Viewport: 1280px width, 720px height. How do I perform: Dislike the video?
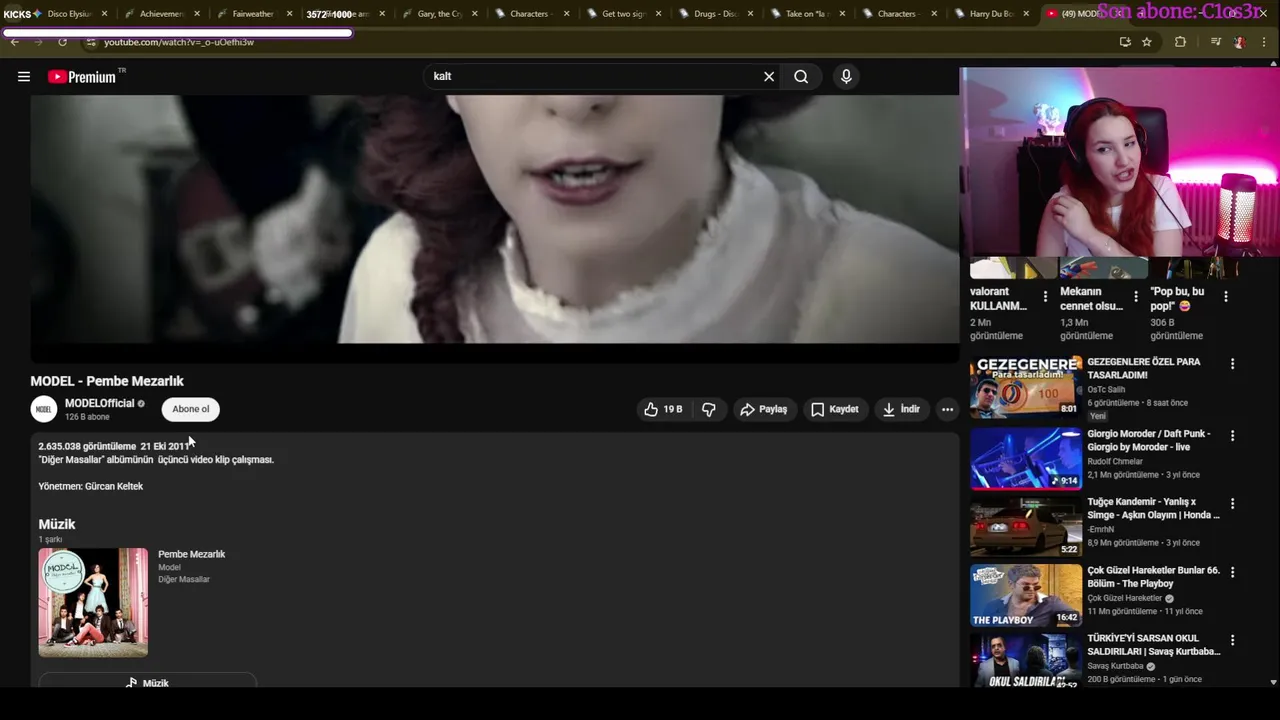(708, 409)
